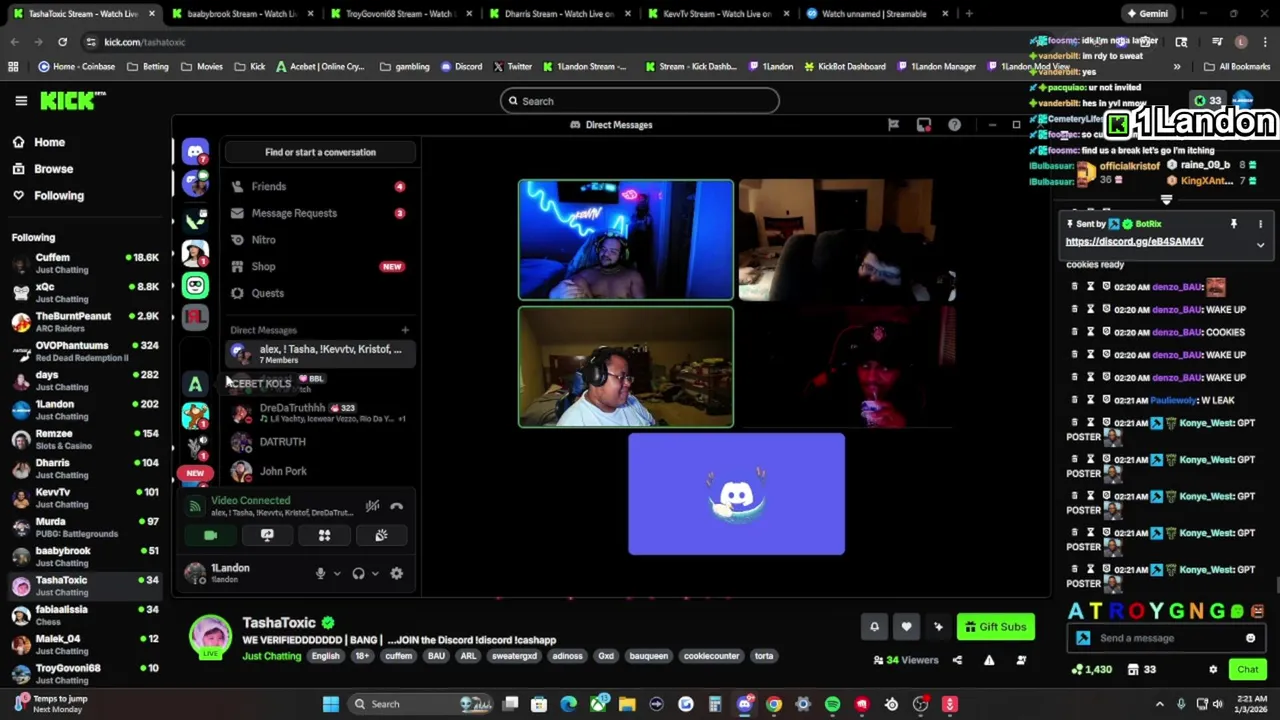Toggle the Discord camera button
1280x720 pixels.
pyautogui.click(x=211, y=535)
